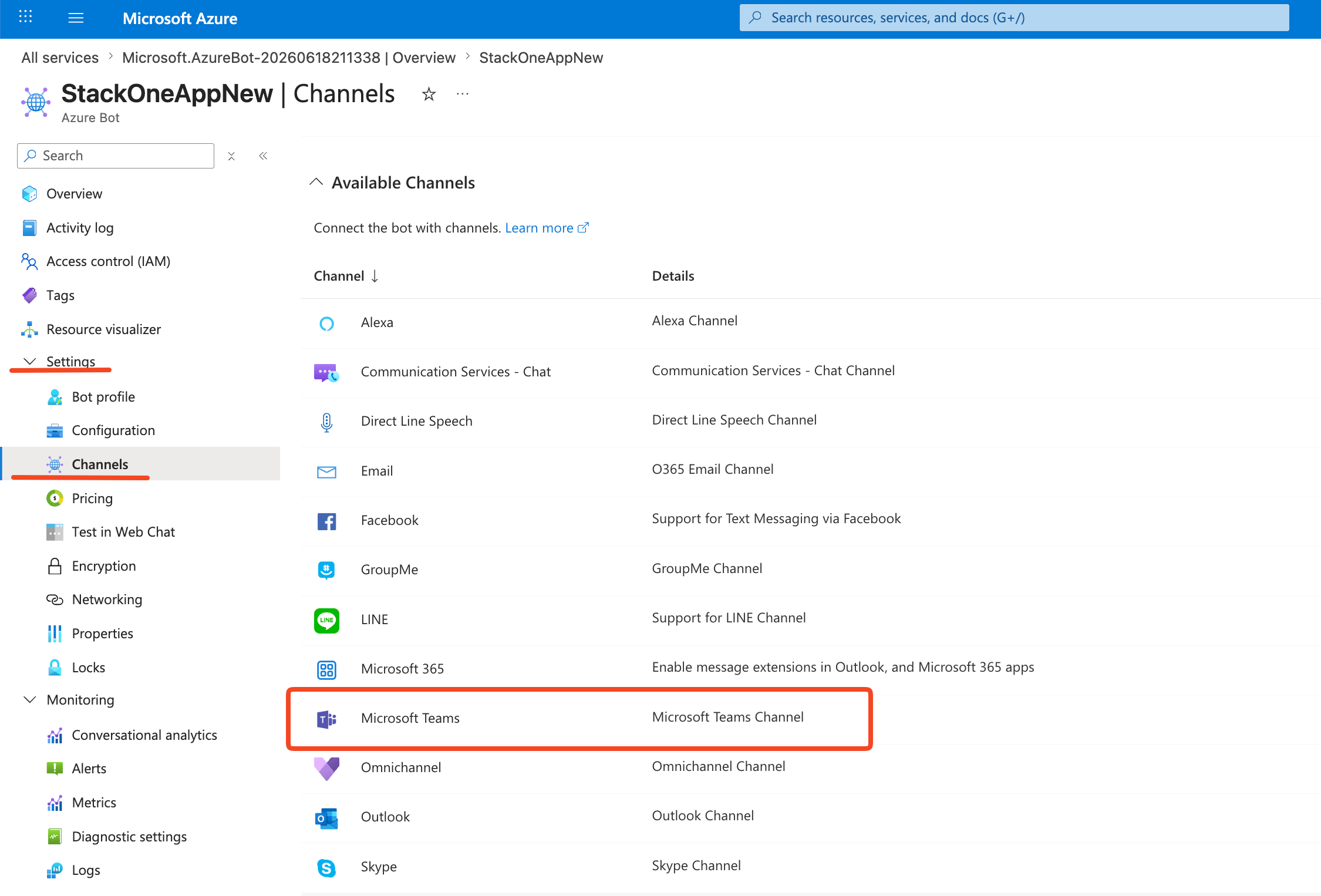The height and width of the screenshot is (896, 1321).
Task: Open Test in Web Chat
Action: (123, 532)
